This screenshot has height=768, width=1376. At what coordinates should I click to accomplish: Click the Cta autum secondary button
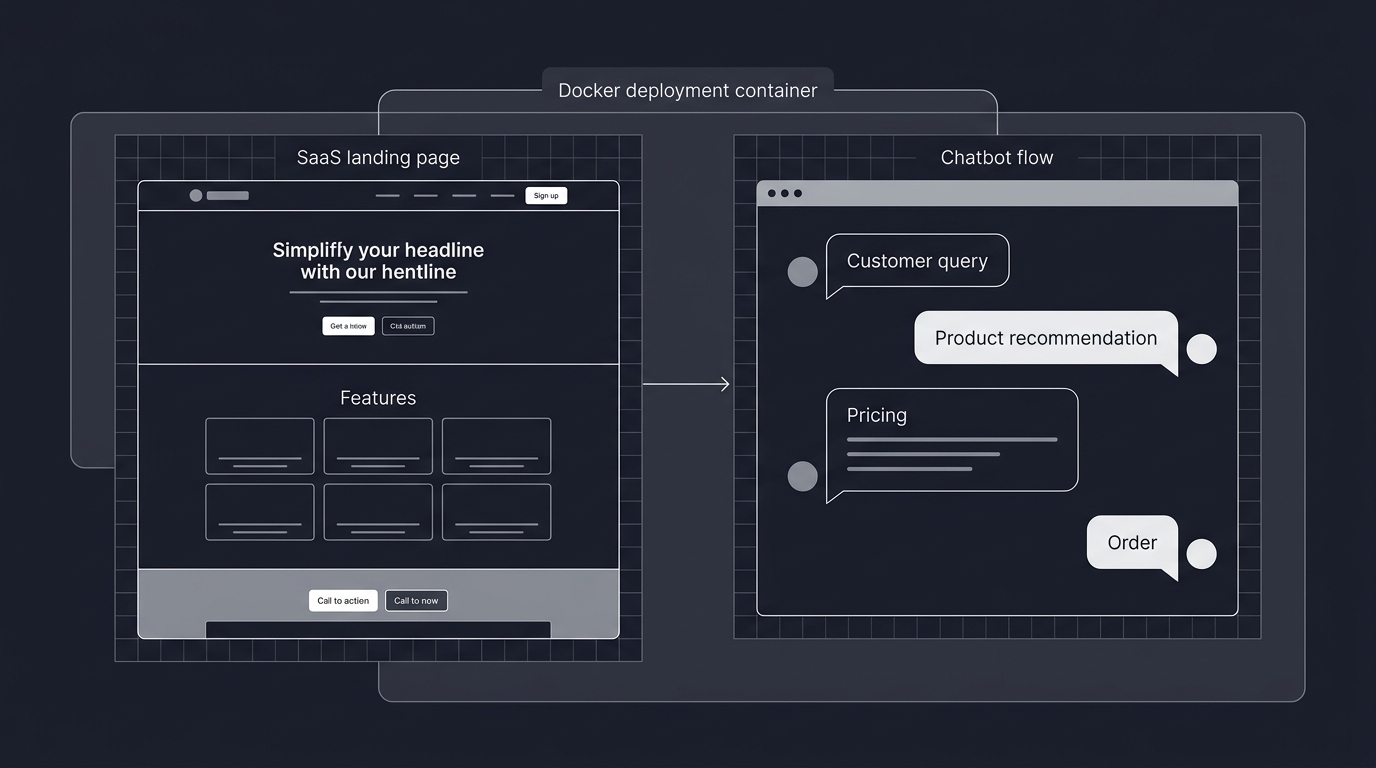click(407, 325)
